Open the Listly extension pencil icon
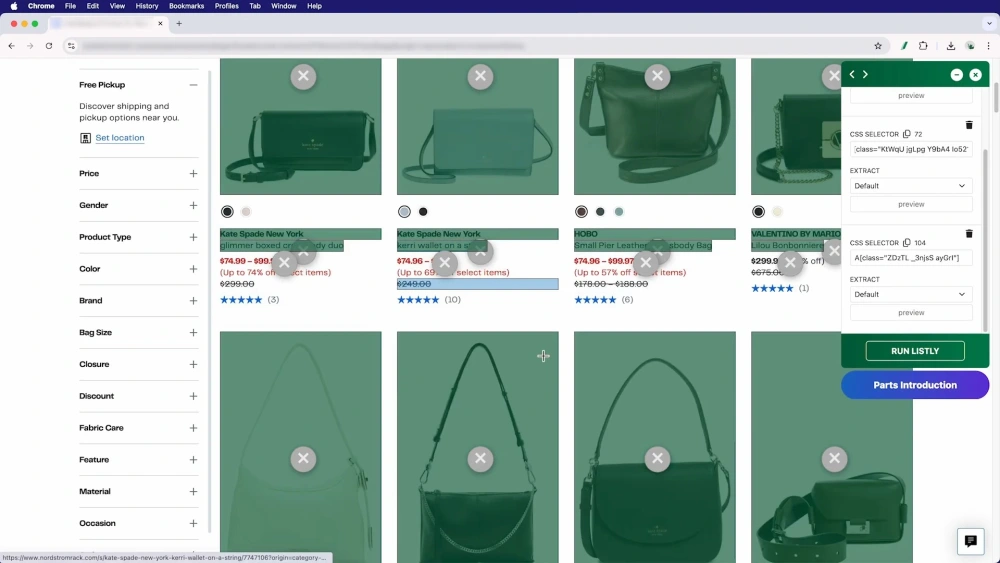Viewport: 1000px width, 563px height. (x=904, y=46)
